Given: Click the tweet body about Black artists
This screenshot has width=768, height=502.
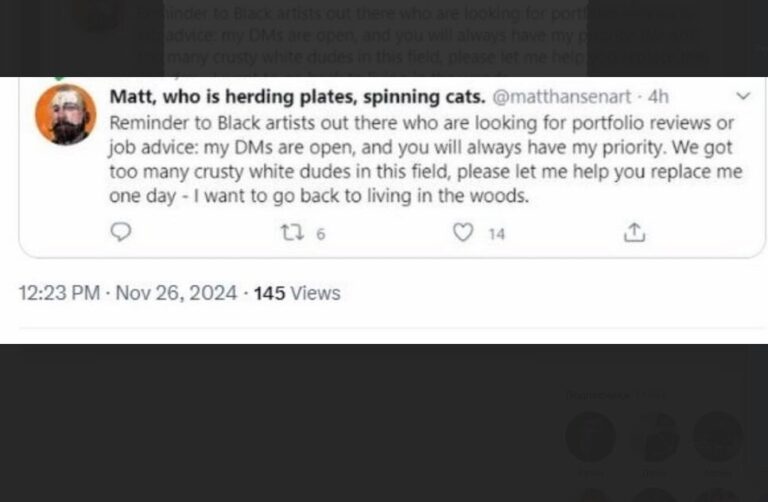Looking at the screenshot, I should 426,159.
